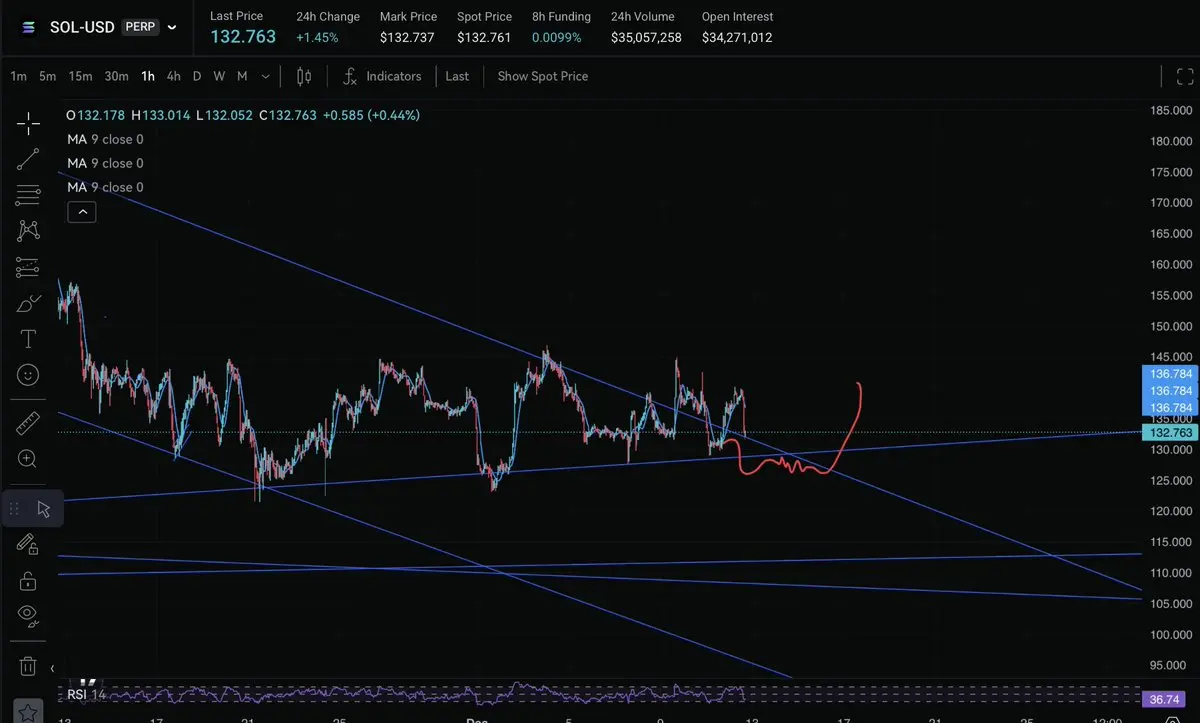Switch to the W weekly timeframe
Viewport: 1200px width, 723px height.
[x=219, y=76]
